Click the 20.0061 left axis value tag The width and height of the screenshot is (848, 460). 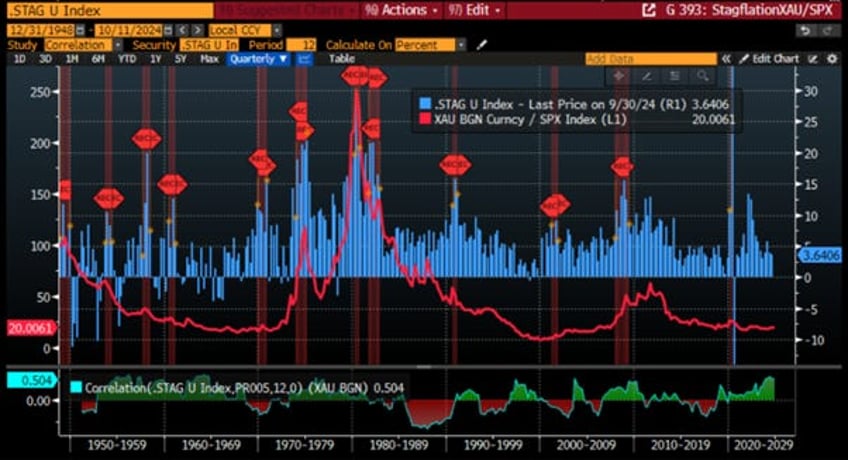pyautogui.click(x=31, y=328)
